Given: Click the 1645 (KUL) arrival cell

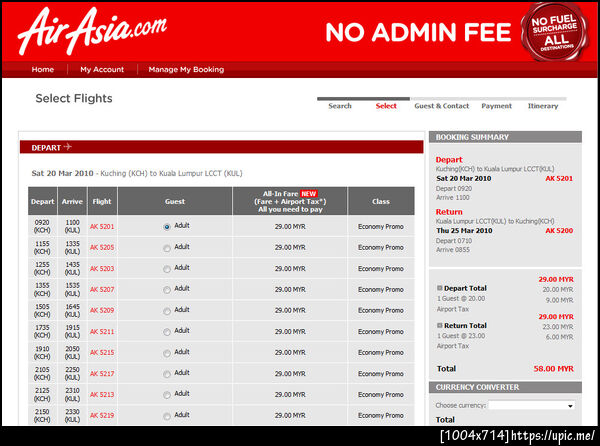Looking at the screenshot, I should point(72,311).
